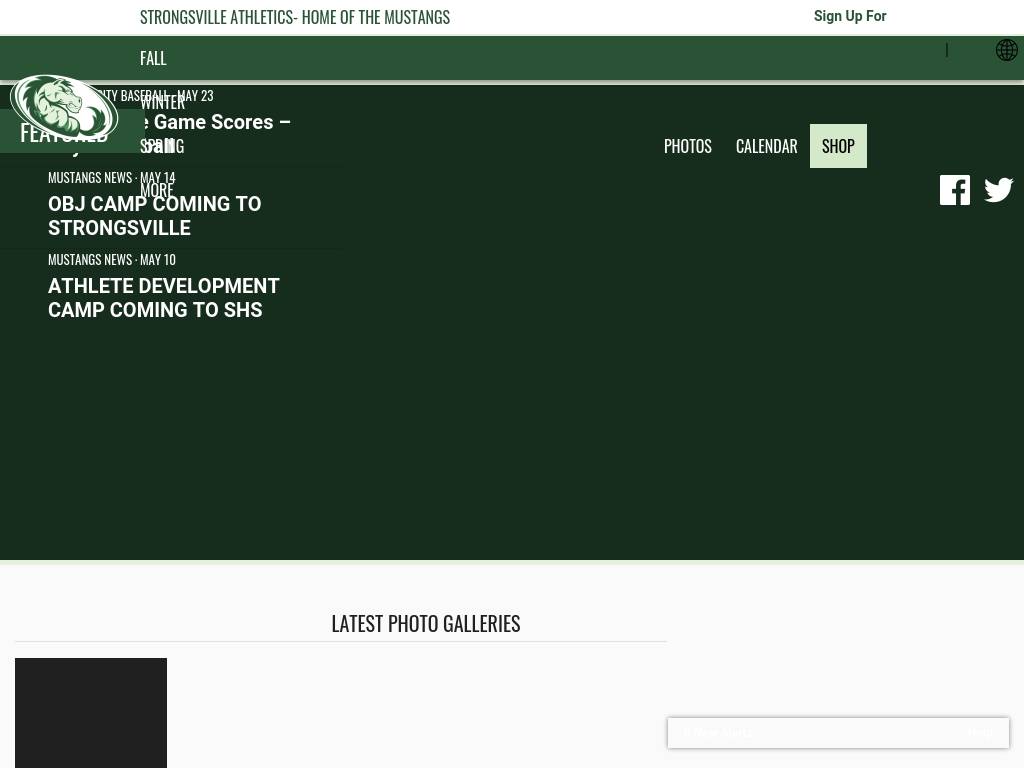
Task: Expand the Fall sports menu
Action: coord(153,59)
